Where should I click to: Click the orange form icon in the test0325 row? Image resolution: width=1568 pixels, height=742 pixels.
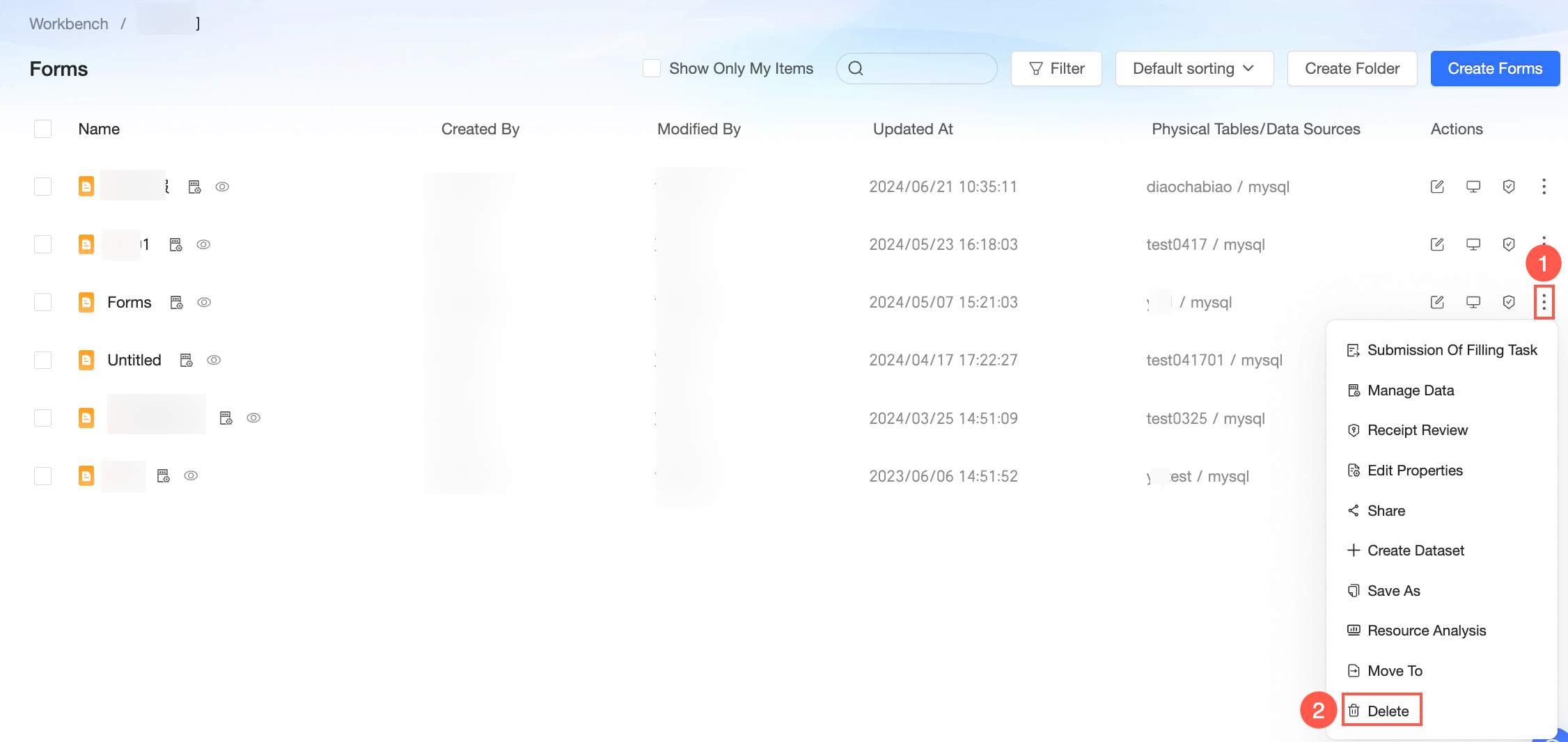[x=86, y=418]
